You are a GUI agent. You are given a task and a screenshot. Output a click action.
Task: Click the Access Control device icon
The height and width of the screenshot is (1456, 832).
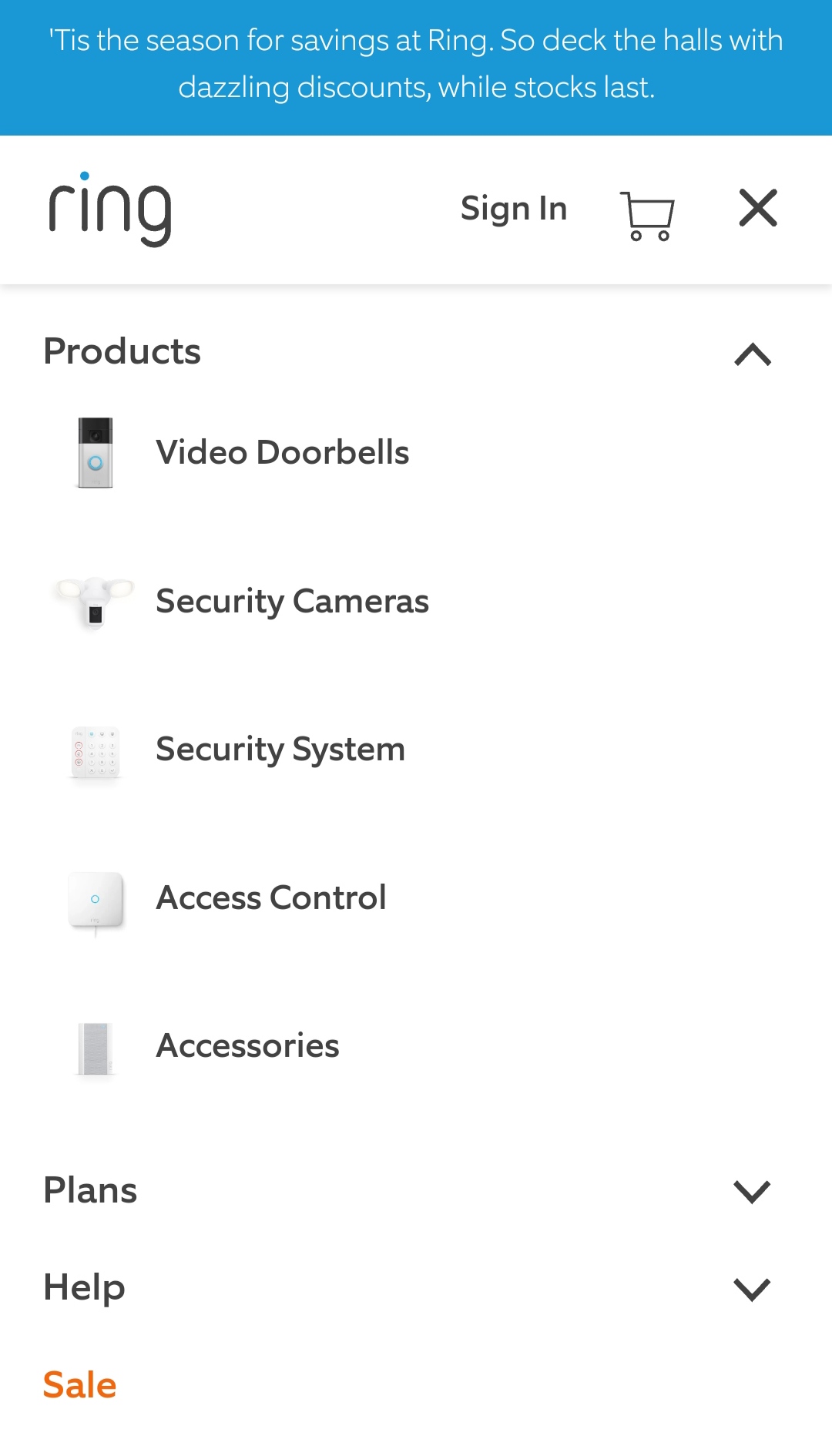pos(96,900)
